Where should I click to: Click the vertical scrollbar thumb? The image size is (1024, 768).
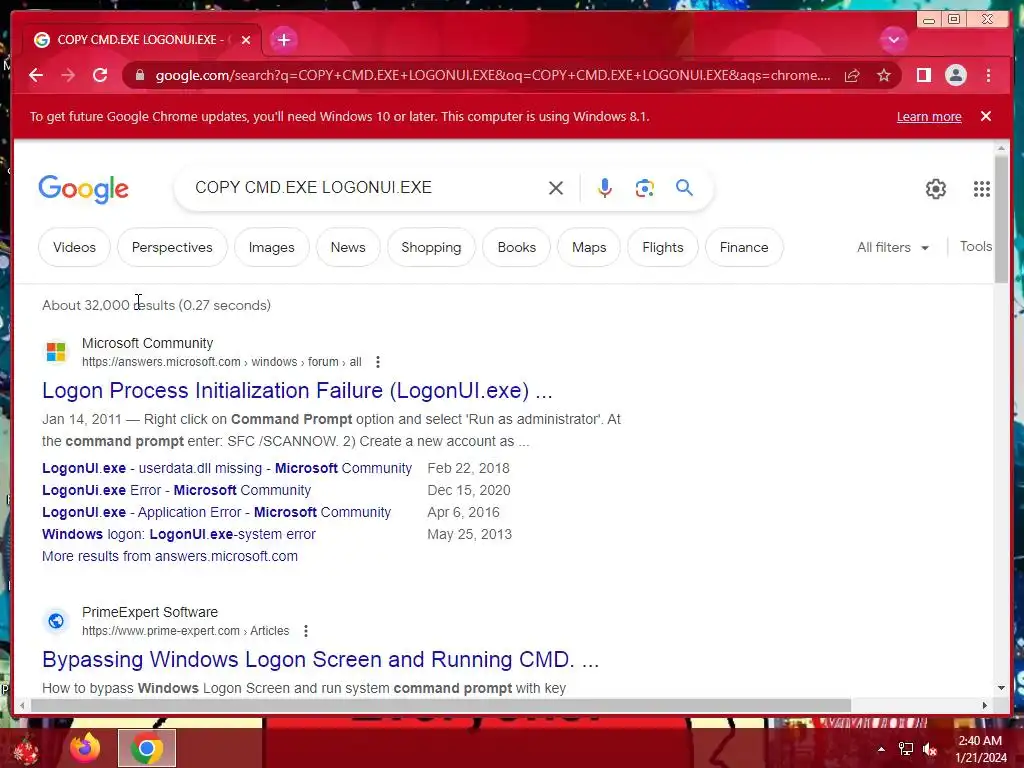(1001, 219)
